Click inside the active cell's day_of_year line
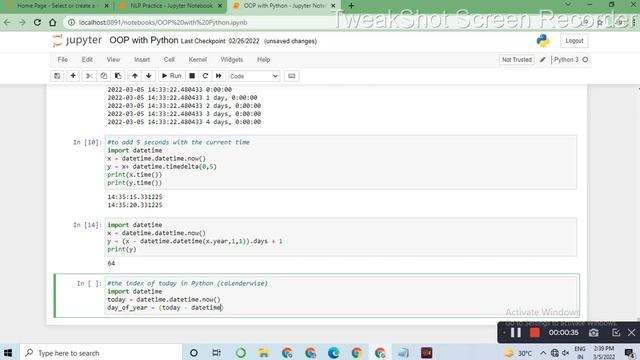Viewport: 640px width, 360px height. (165, 308)
